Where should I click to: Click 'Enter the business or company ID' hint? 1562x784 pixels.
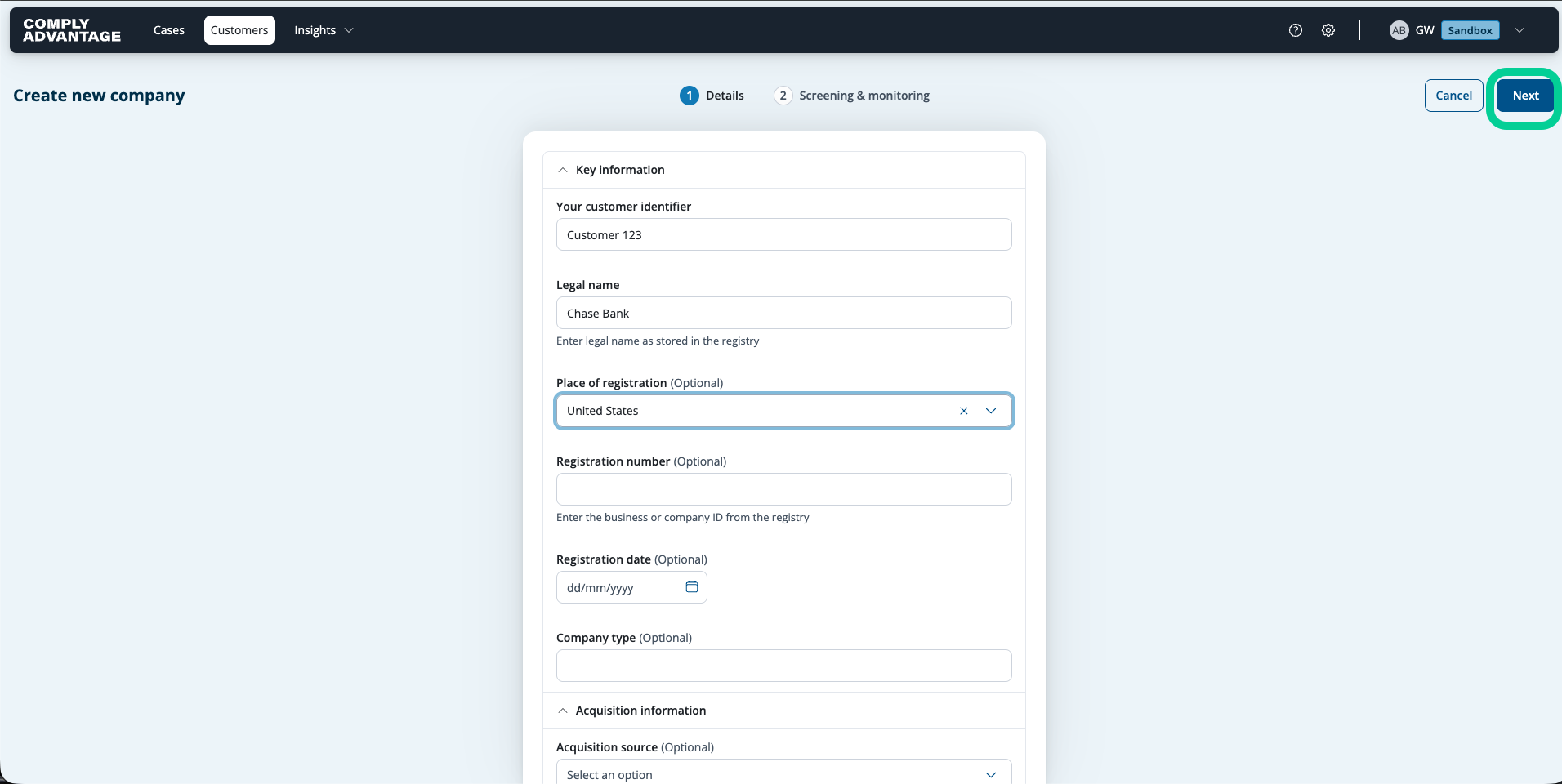point(683,517)
